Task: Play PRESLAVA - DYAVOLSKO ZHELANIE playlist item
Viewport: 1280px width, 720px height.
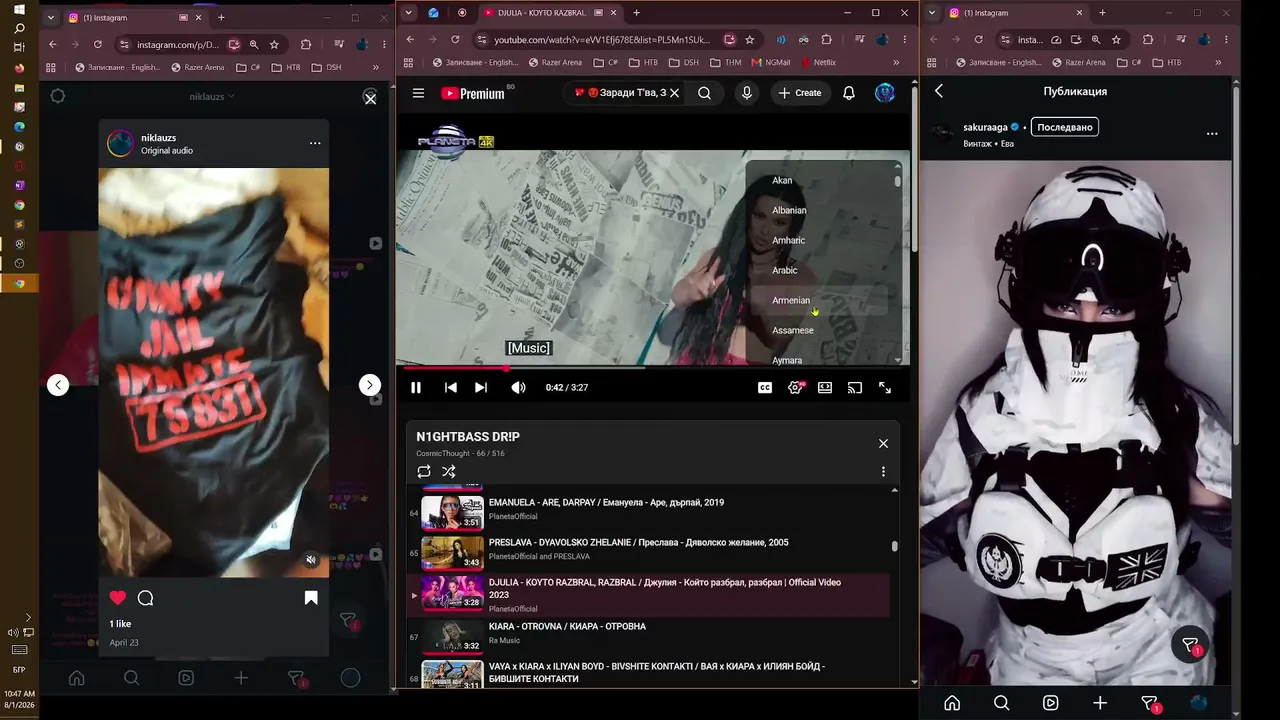Action: [x=648, y=552]
